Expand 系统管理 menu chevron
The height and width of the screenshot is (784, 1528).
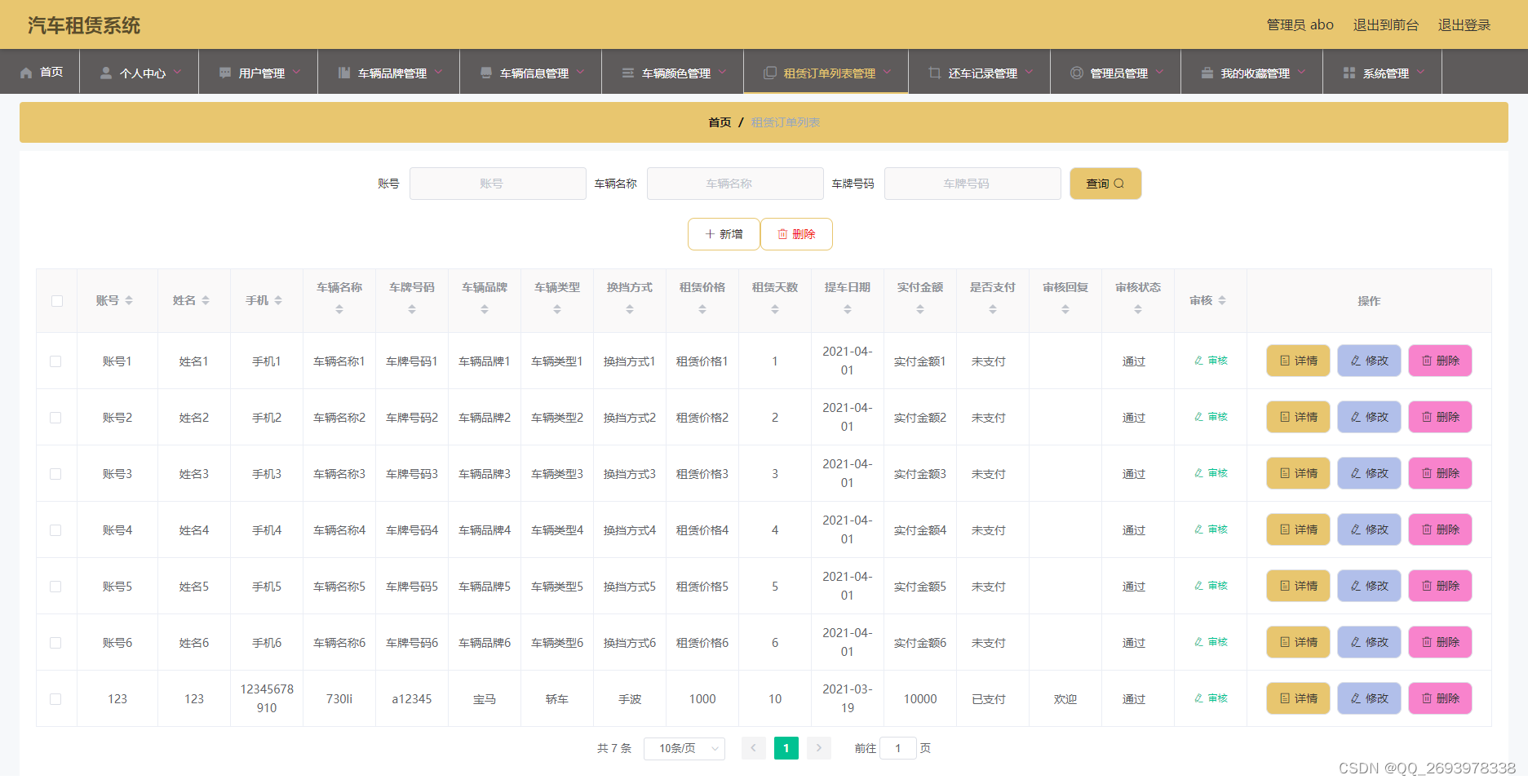pos(1420,72)
